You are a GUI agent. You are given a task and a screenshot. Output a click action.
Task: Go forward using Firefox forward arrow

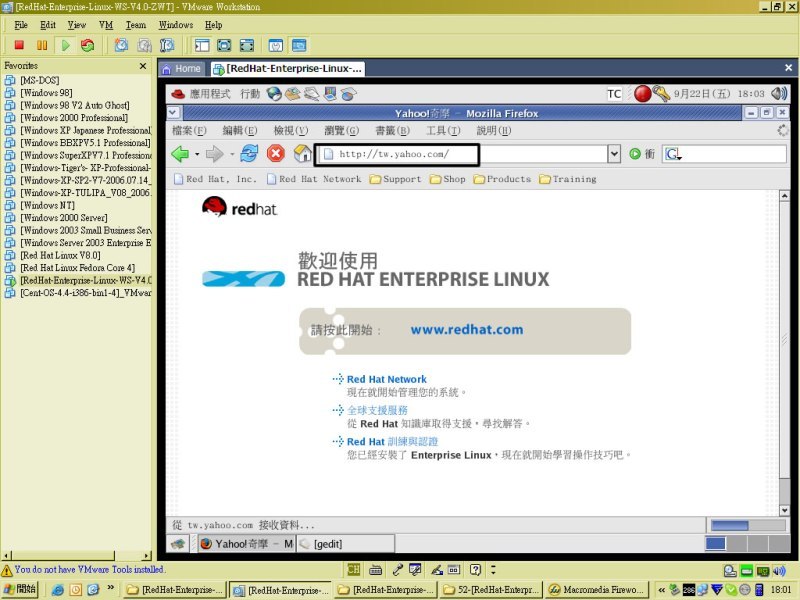(214, 154)
